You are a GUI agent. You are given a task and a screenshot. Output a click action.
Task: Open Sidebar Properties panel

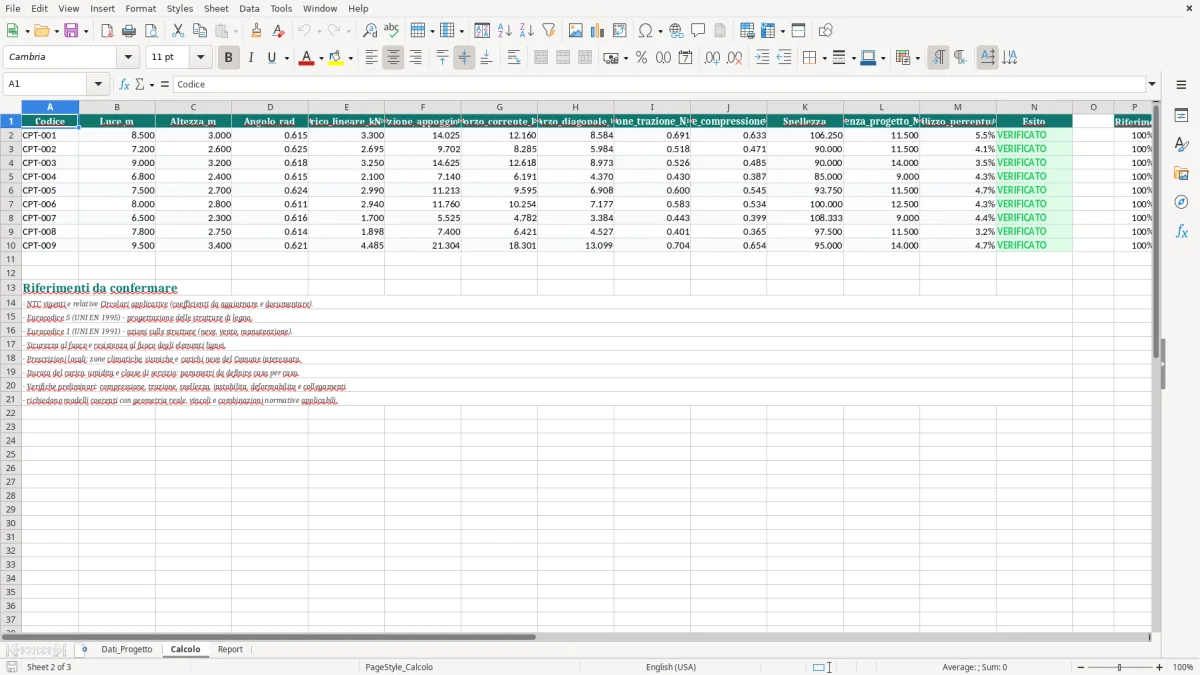[1181, 115]
